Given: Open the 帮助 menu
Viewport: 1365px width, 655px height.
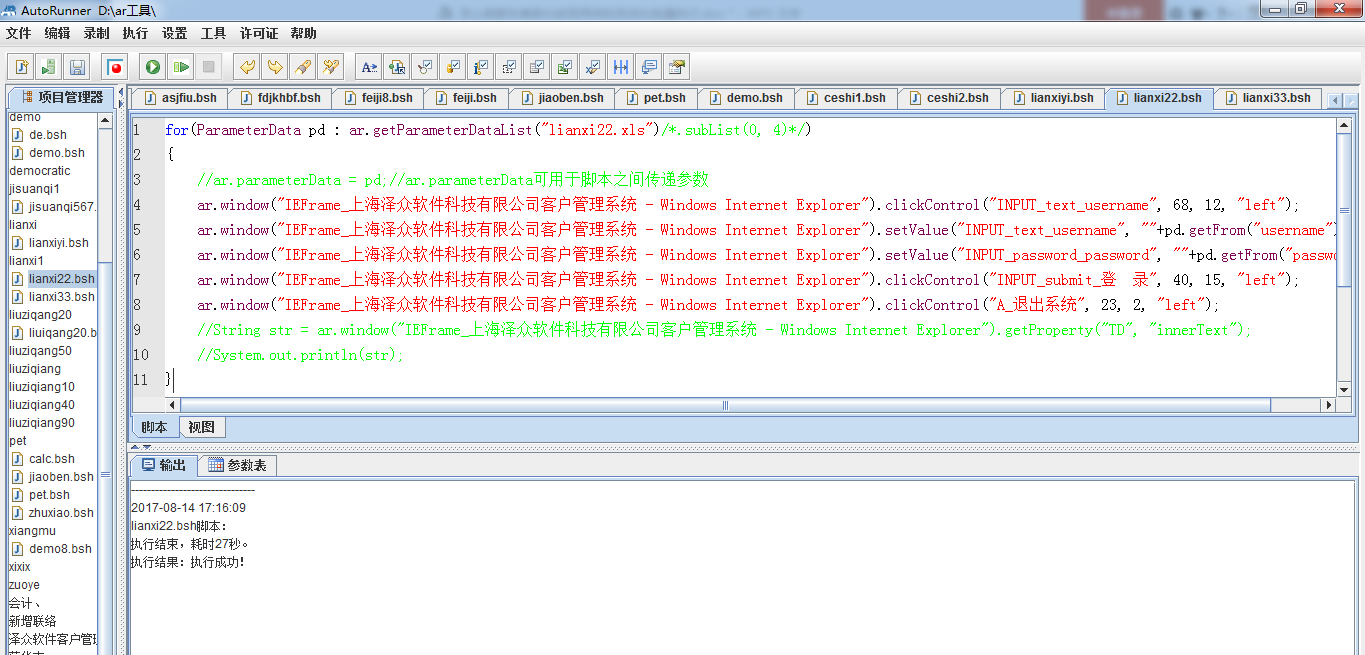Looking at the screenshot, I should pos(303,33).
